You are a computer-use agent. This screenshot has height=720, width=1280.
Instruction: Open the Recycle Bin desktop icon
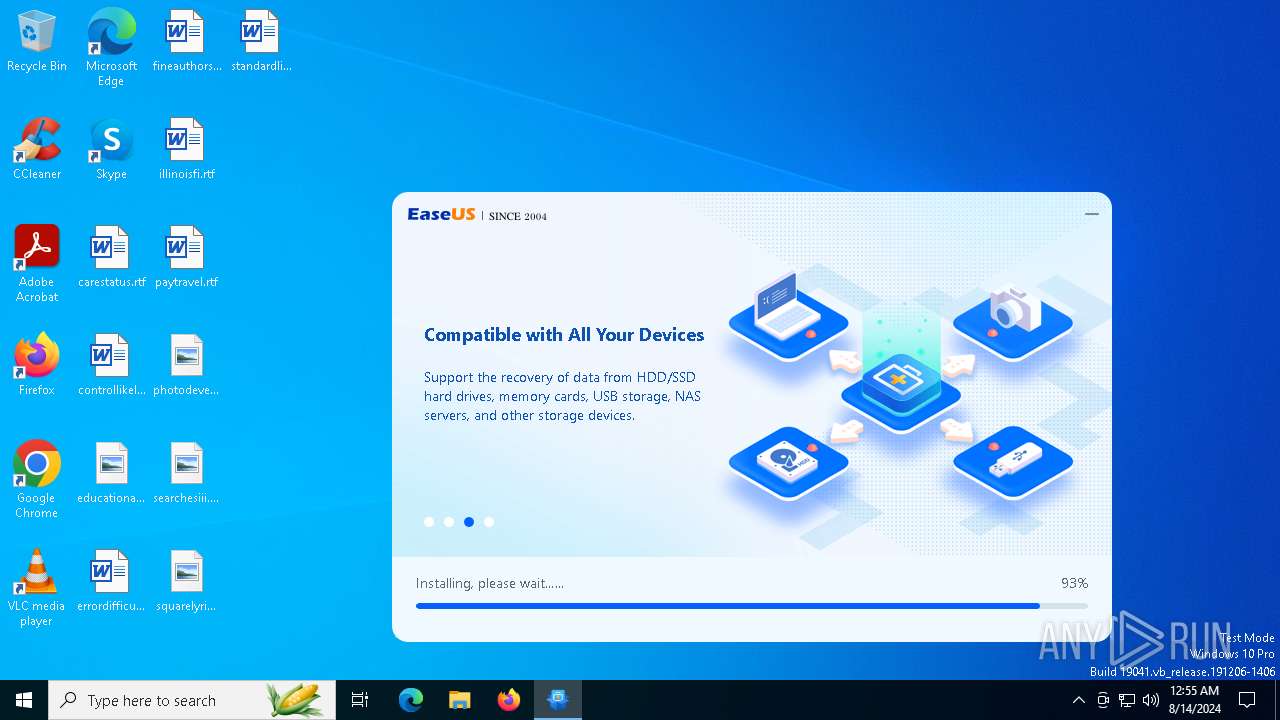pyautogui.click(x=37, y=42)
